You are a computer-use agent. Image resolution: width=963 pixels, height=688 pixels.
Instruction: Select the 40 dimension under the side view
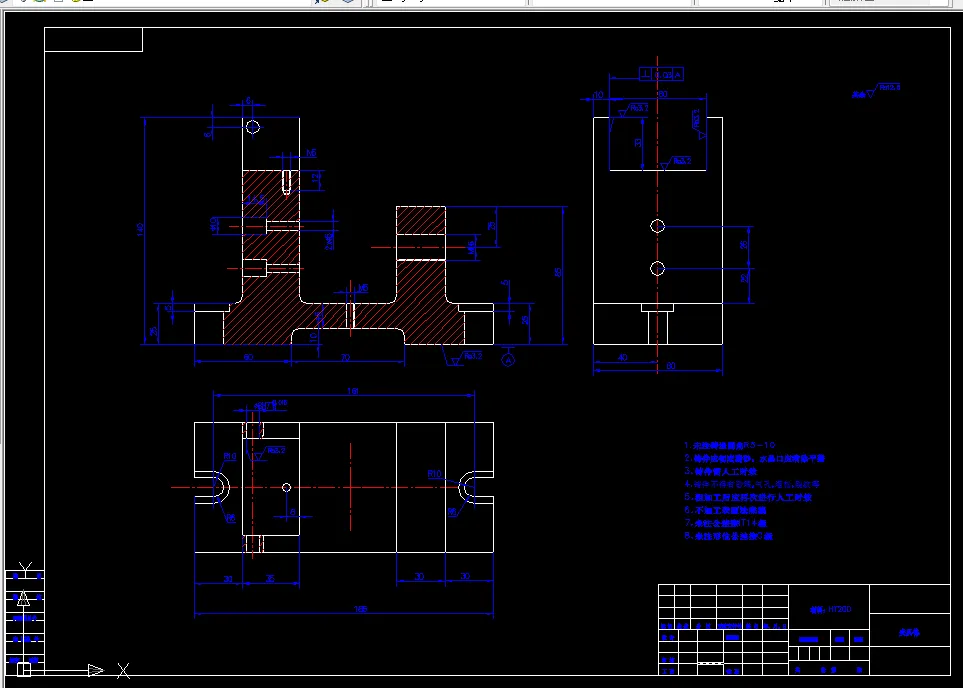622,357
